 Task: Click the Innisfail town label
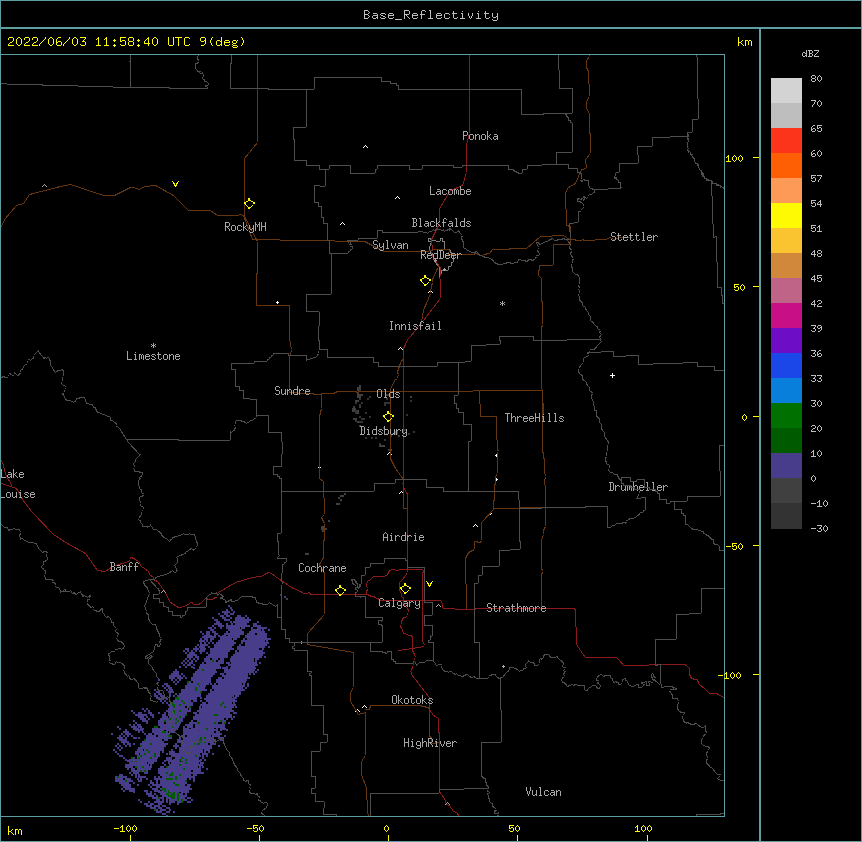(x=415, y=326)
